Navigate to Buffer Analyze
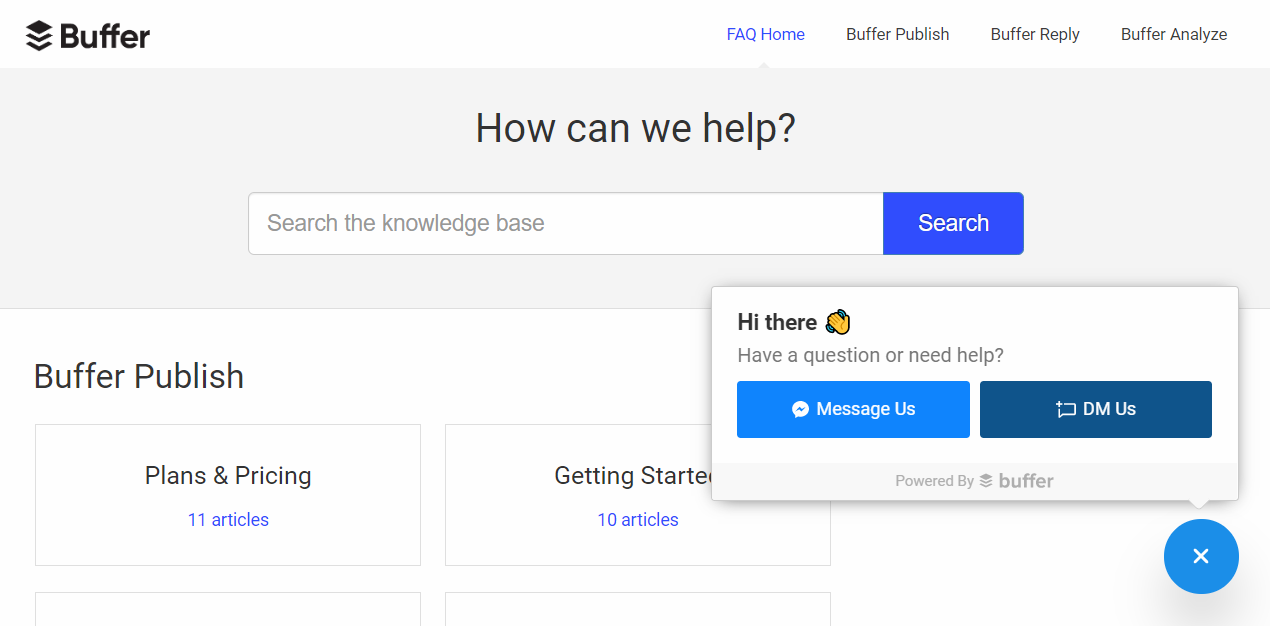The width and height of the screenshot is (1270, 626). (1174, 34)
